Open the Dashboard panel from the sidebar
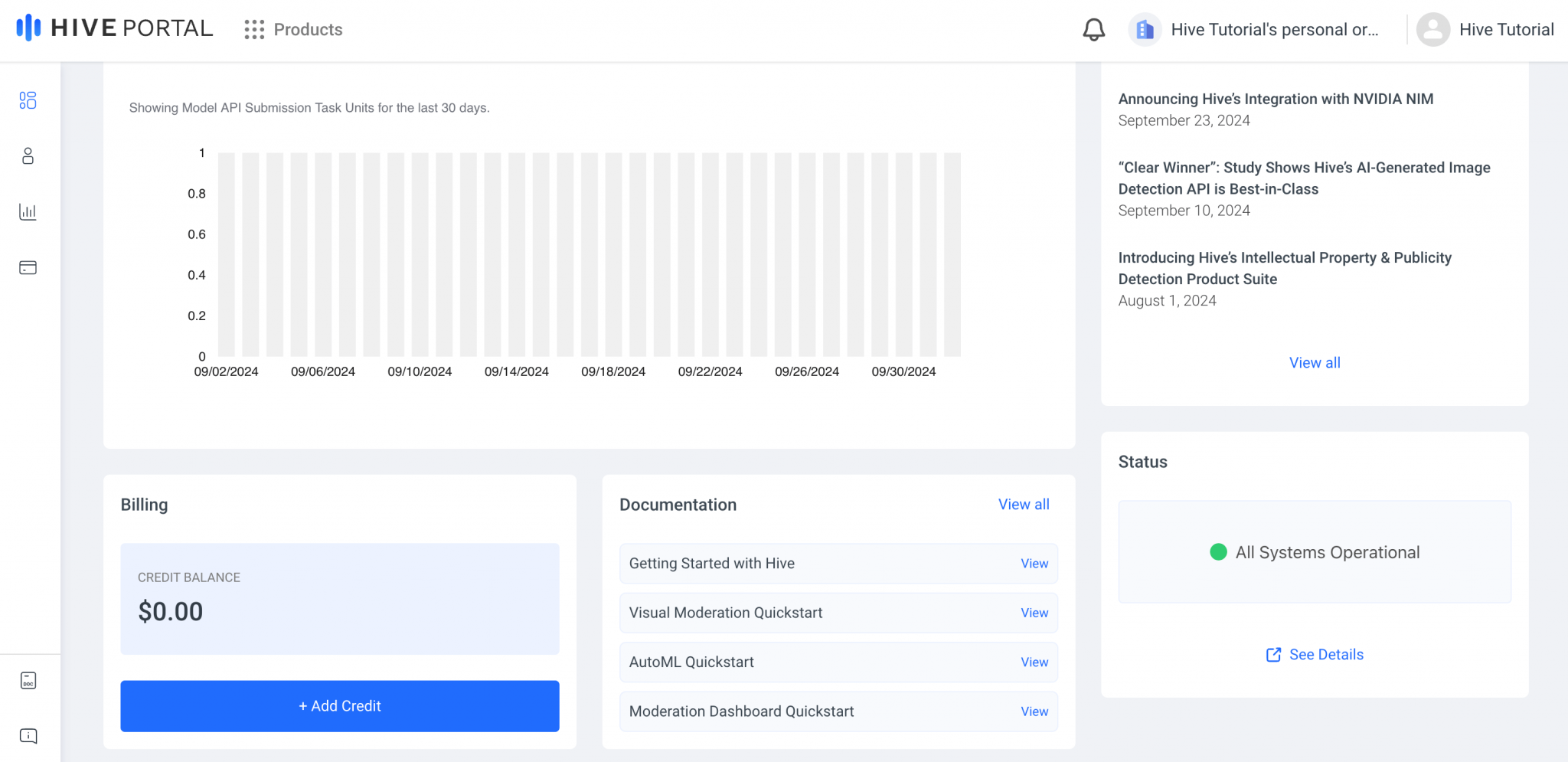Viewport: 1568px width, 762px height. tap(28, 100)
